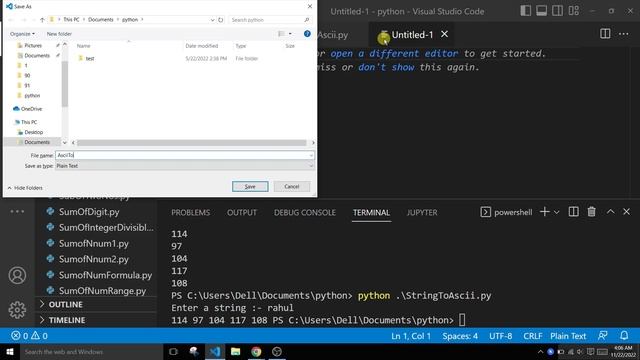Go up one folder level arrow
Screen dimensions: 640x360
click(x=42, y=20)
